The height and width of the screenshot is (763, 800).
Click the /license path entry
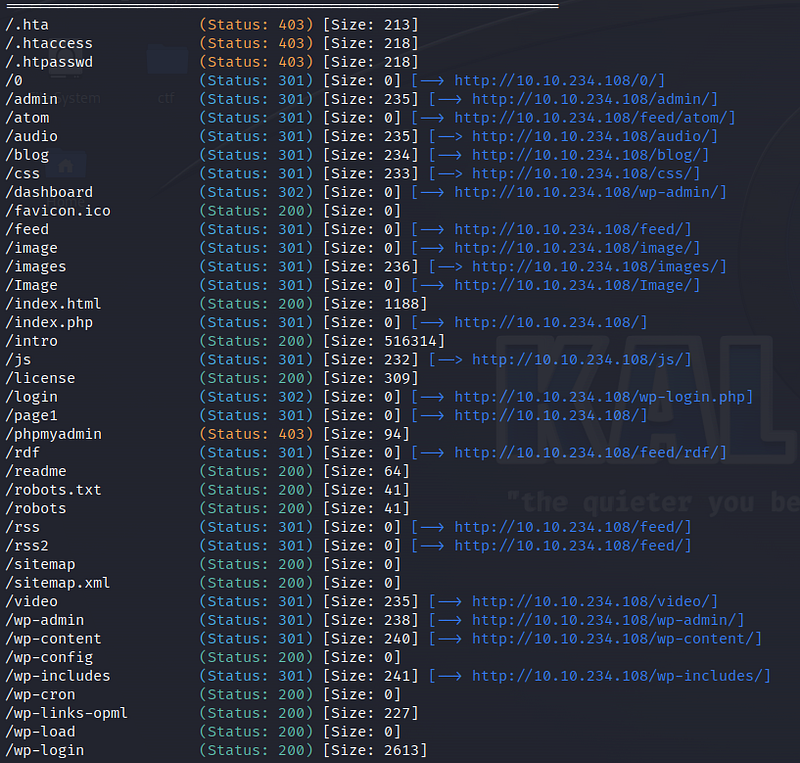40,378
